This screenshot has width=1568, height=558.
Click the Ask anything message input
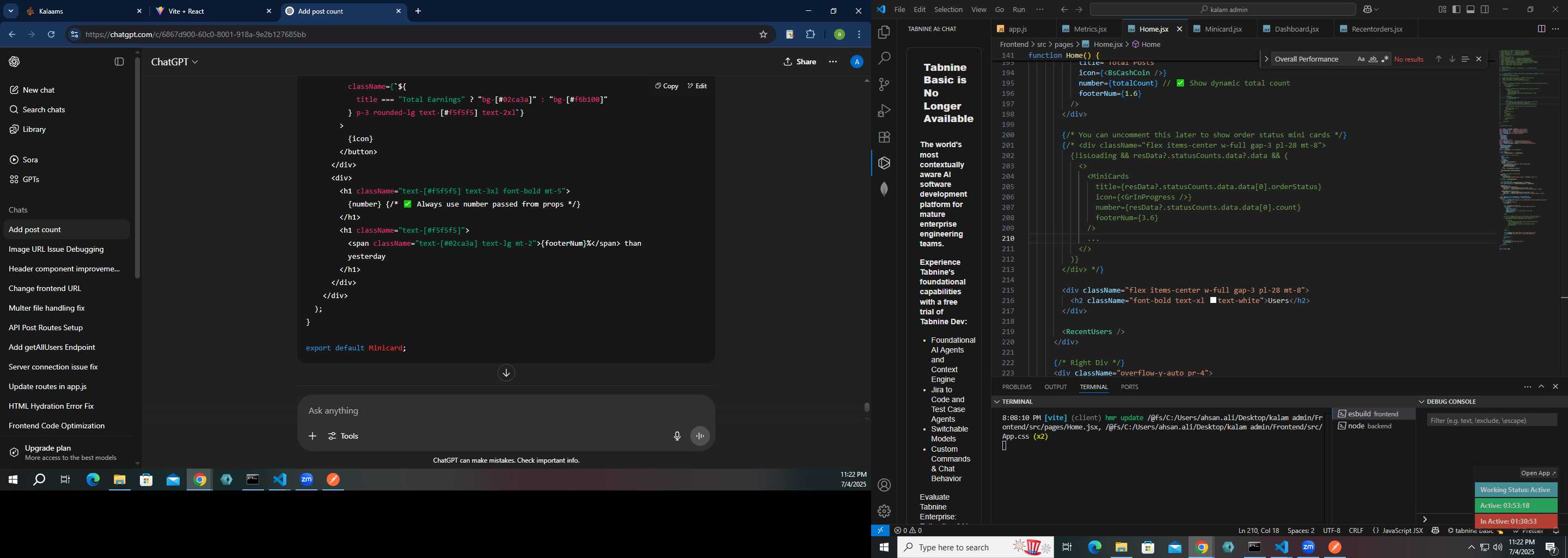point(505,411)
